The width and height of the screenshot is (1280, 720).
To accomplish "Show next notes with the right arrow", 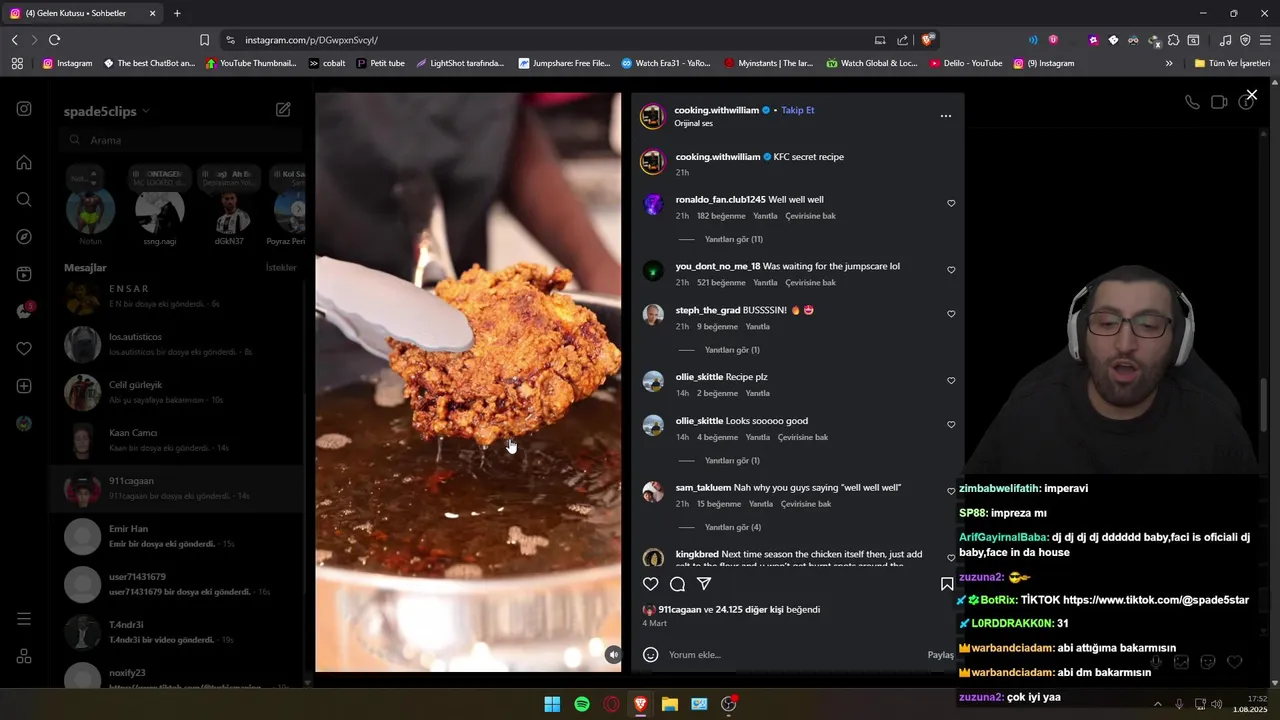I will [x=297, y=210].
